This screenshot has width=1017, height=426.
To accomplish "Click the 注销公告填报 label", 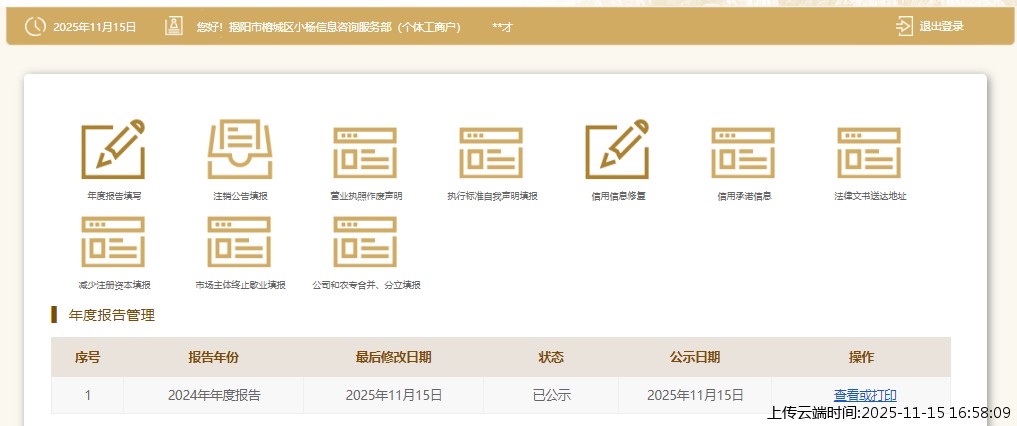I will [x=240, y=196].
